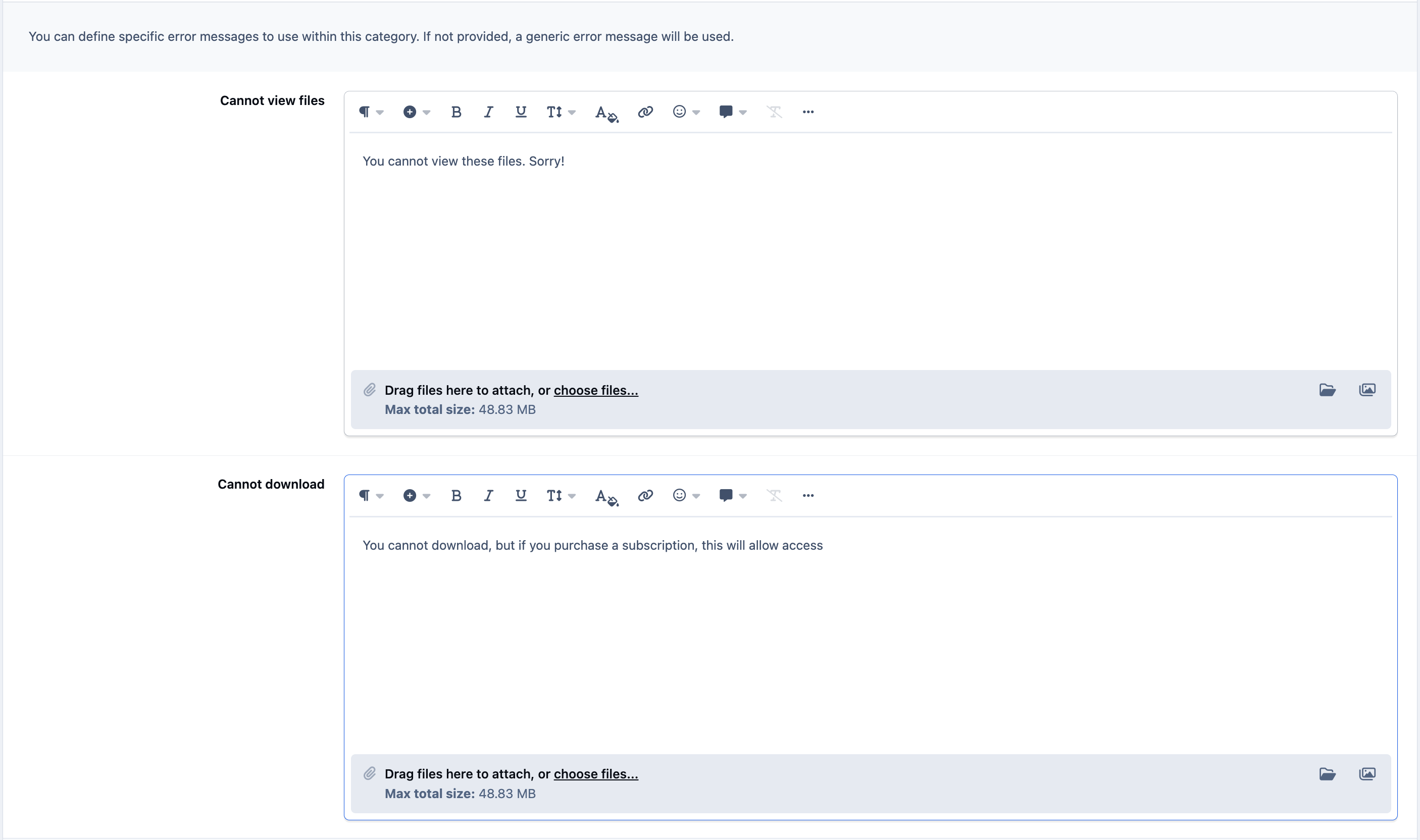Open image gallery icon in Cannot download attachment bar
The width and height of the screenshot is (1420, 840).
coord(1367,774)
